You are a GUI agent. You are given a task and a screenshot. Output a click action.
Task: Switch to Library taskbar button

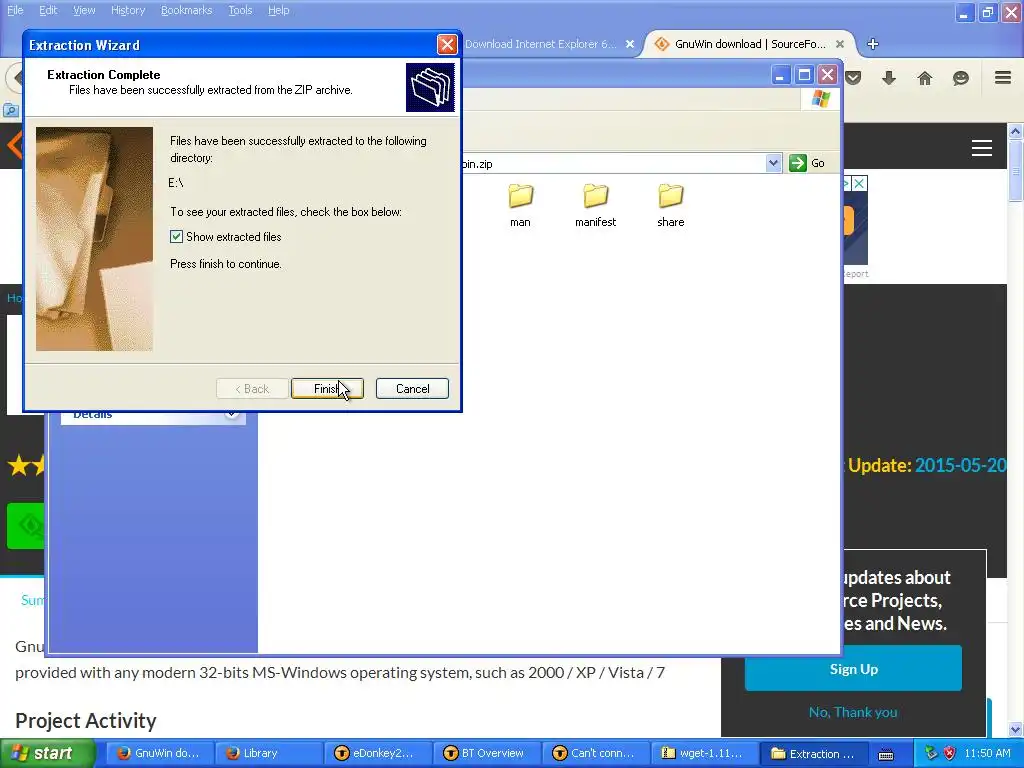(268, 753)
